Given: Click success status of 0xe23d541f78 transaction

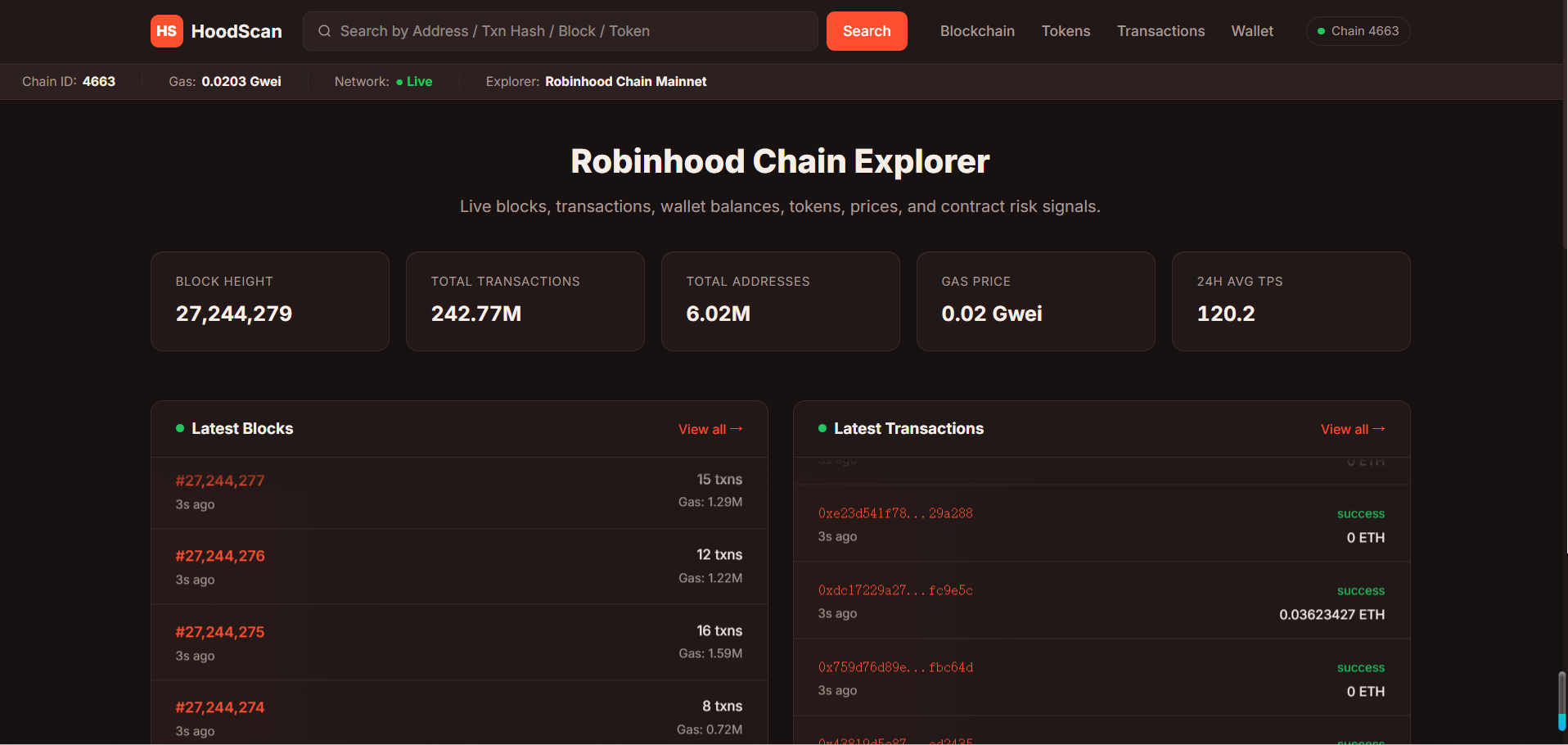Looking at the screenshot, I should [1361, 514].
